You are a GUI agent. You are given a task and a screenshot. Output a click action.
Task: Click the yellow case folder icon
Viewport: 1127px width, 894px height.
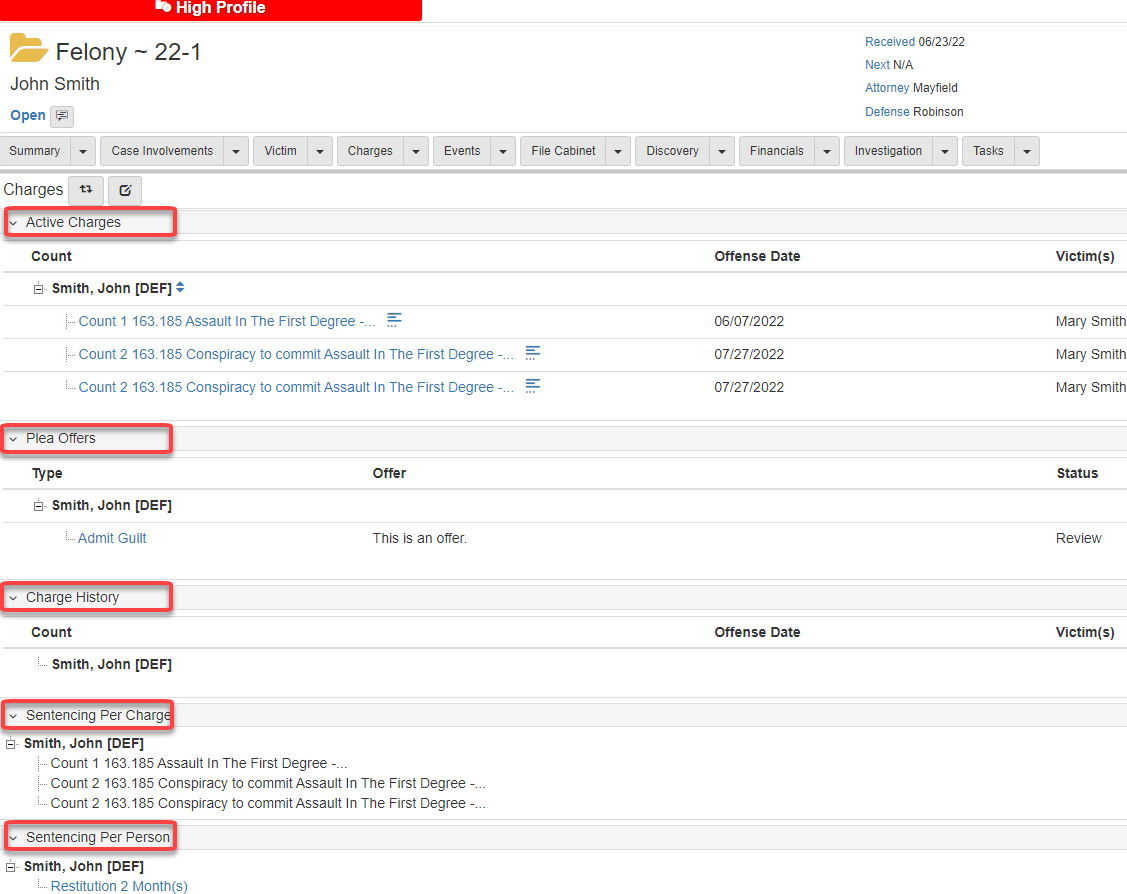pyautogui.click(x=28, y=48)
